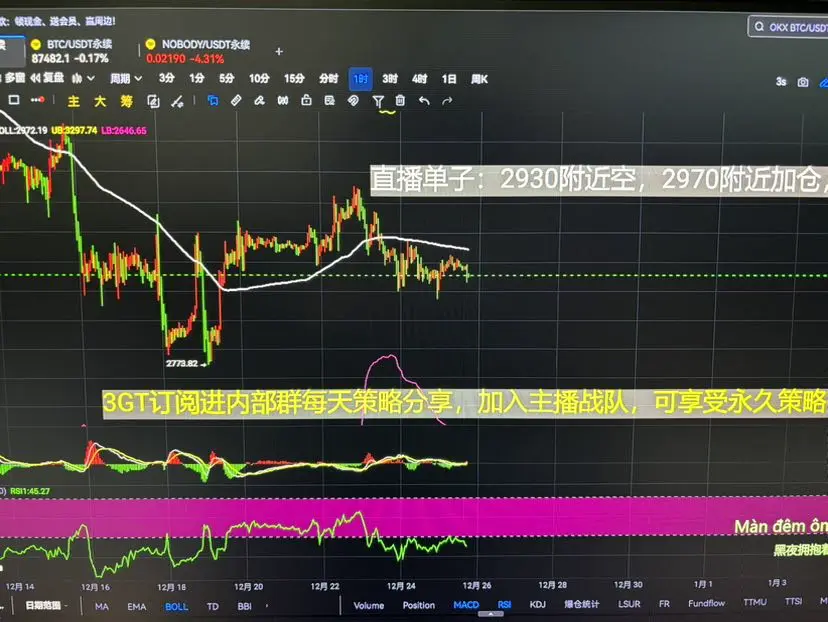The width and height of the screenshot is (828, 622).
Task: Enable the TD overlay indicator
Action: pos(213,607)
